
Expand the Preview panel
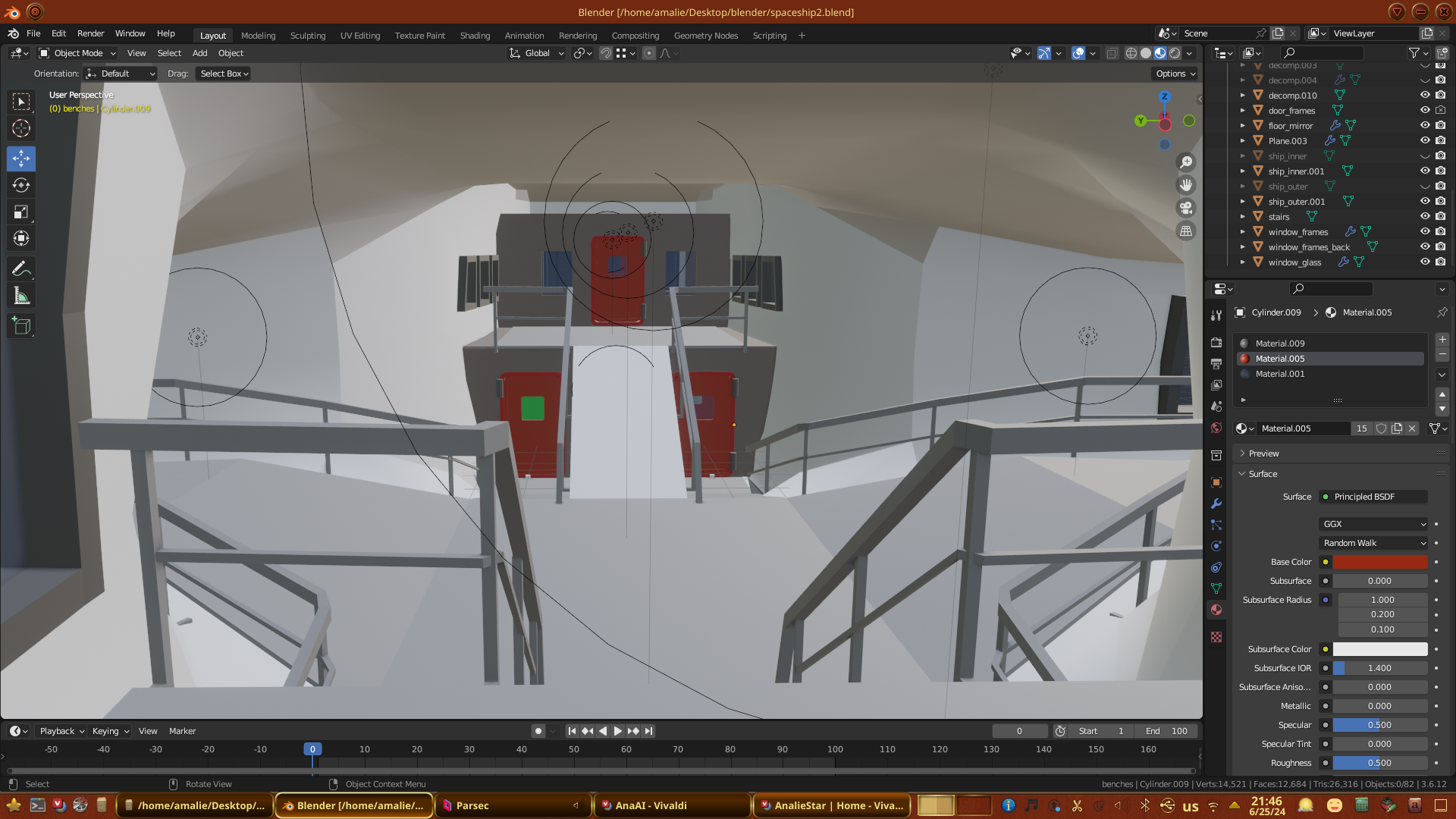[1263, 453]
